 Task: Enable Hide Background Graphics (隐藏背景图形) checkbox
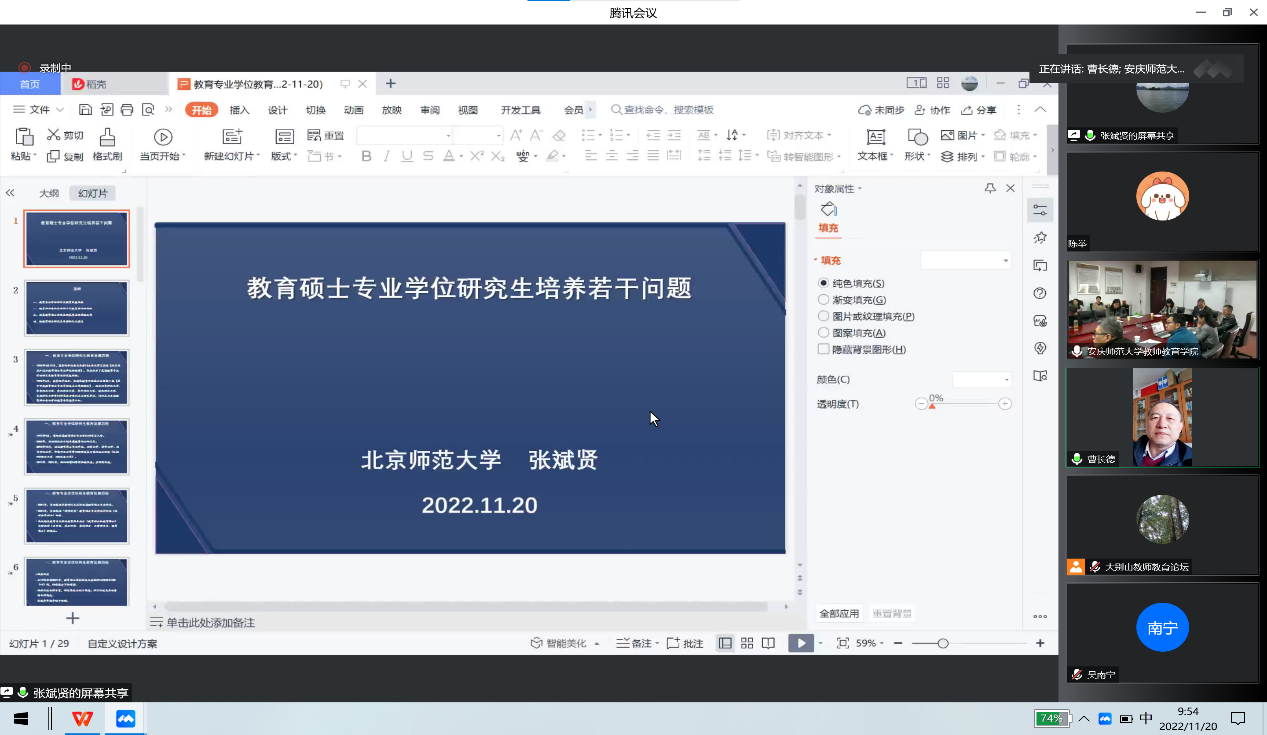pos(824,350)
